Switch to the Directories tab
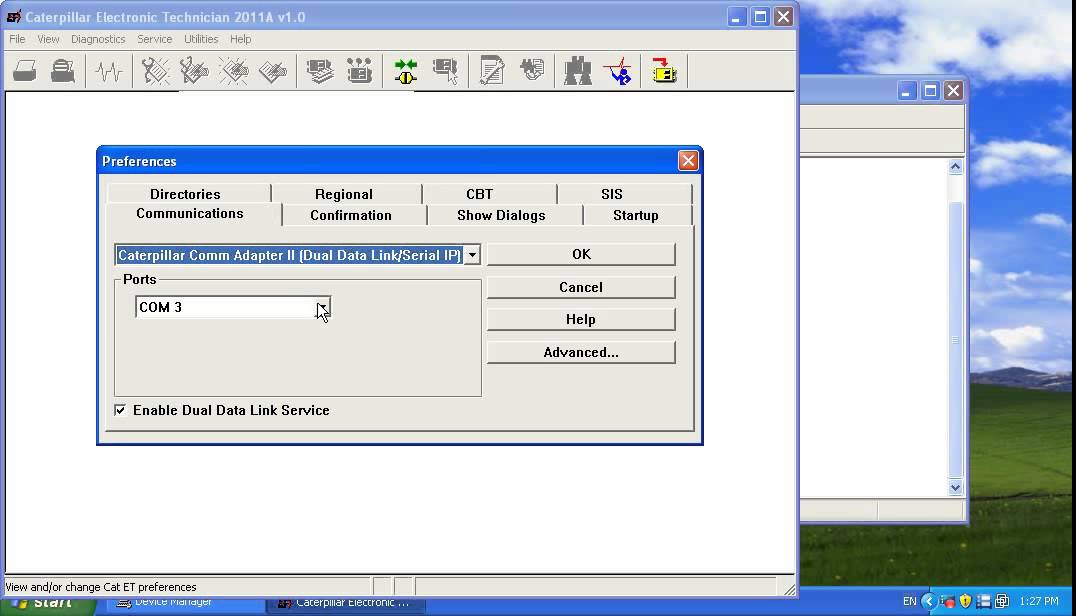Viewport: 1076px width, 616px height. (x=185, y=194)
